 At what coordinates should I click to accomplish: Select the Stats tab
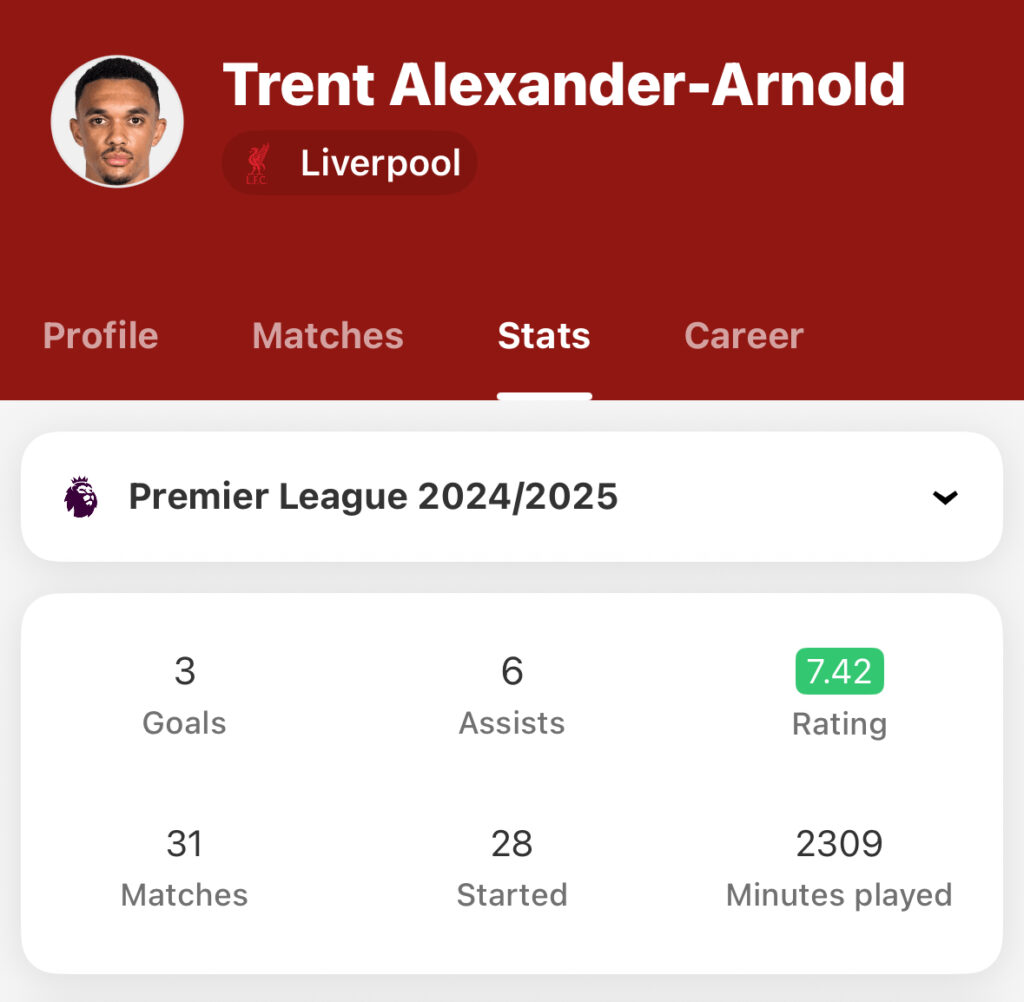pyautogui.click(x=544, y=336)
